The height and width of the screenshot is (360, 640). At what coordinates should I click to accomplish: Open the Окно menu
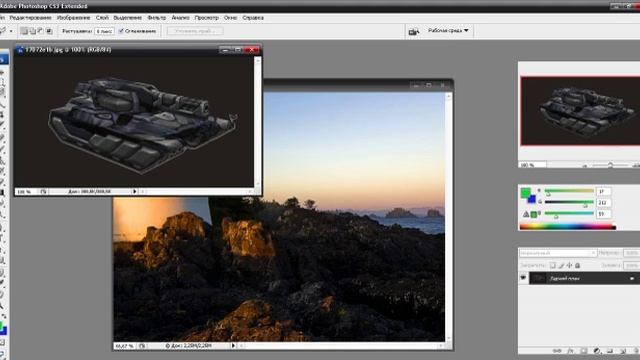click(x=230, y=18)
